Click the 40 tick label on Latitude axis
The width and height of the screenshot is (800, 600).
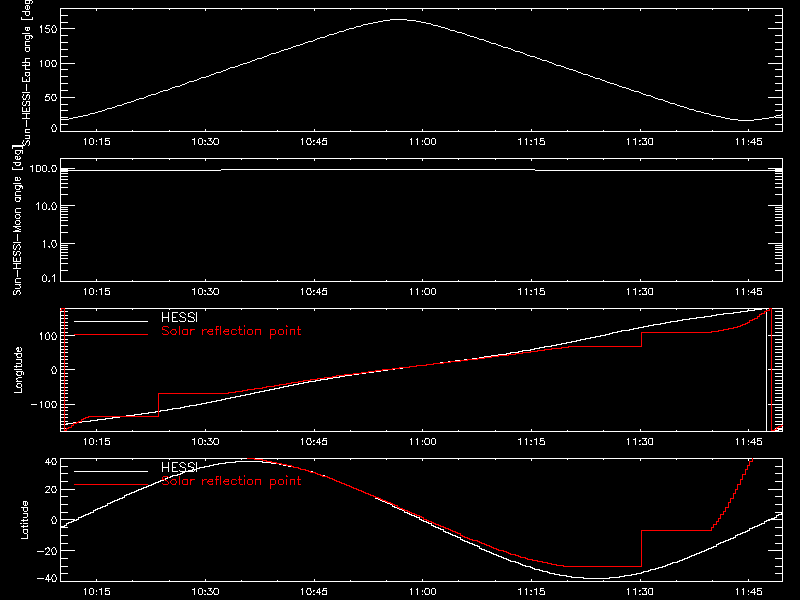point(51,462)
